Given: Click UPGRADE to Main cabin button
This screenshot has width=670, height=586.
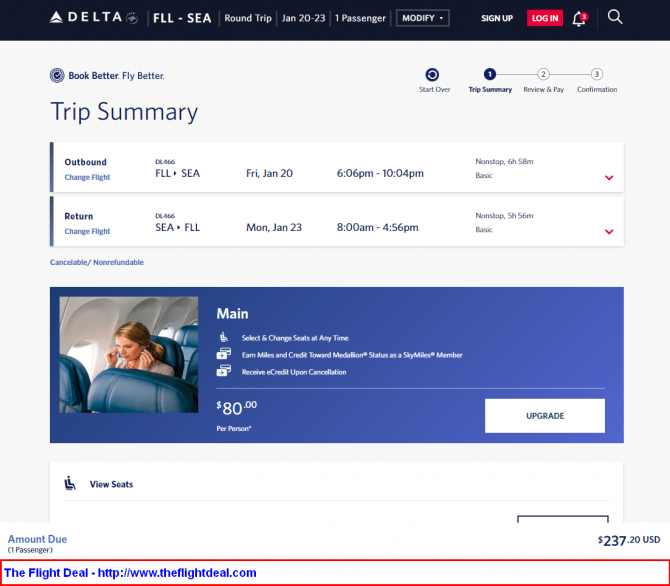Looking at the screenshot, I should click(545, 416).
